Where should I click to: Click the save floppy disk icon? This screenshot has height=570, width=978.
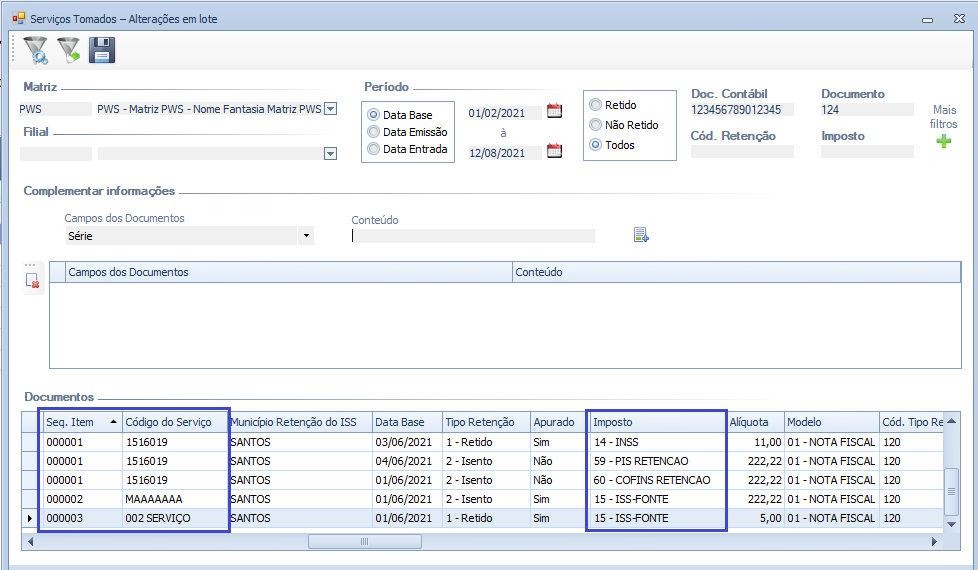(x=102, y=50)
